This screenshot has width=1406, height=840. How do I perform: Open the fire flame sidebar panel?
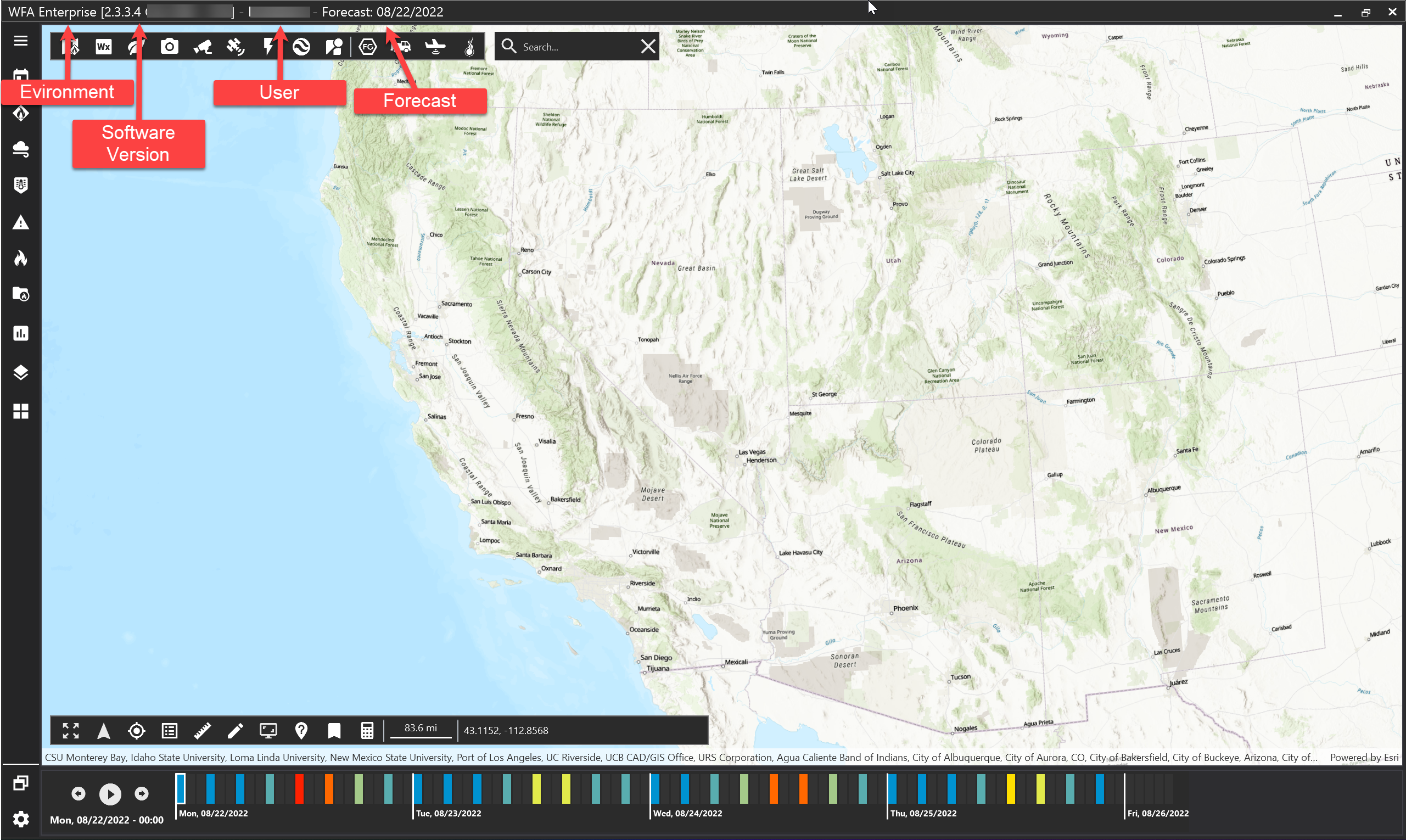(x=21, y=258)
